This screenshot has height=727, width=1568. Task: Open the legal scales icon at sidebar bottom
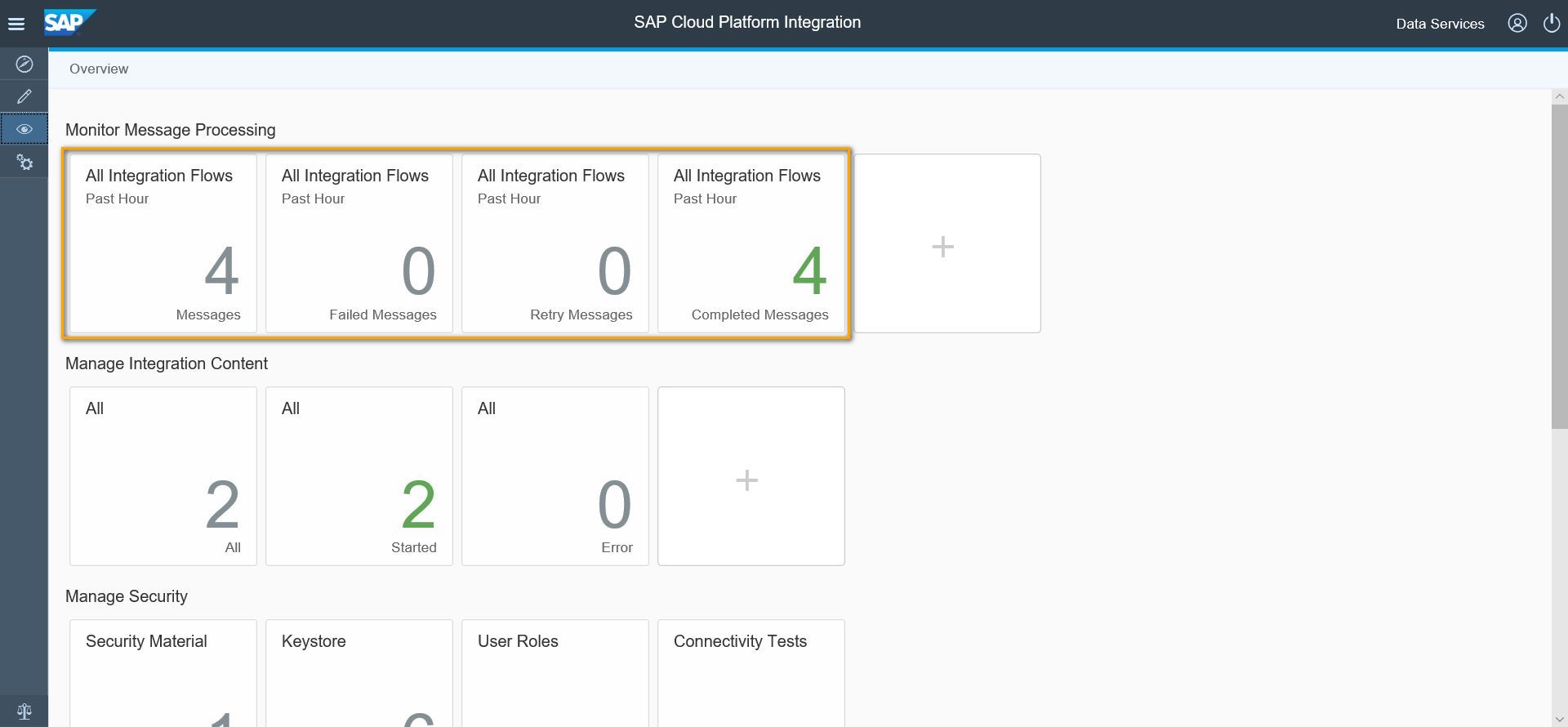(x=24, y=711)
